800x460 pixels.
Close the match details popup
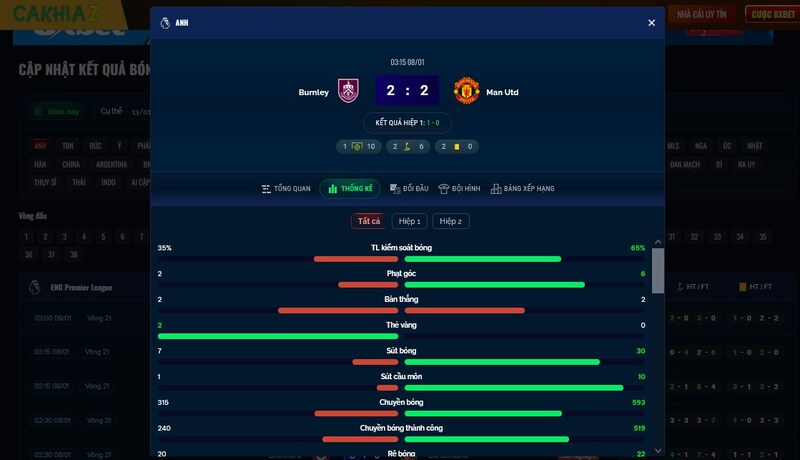point(651,22)
